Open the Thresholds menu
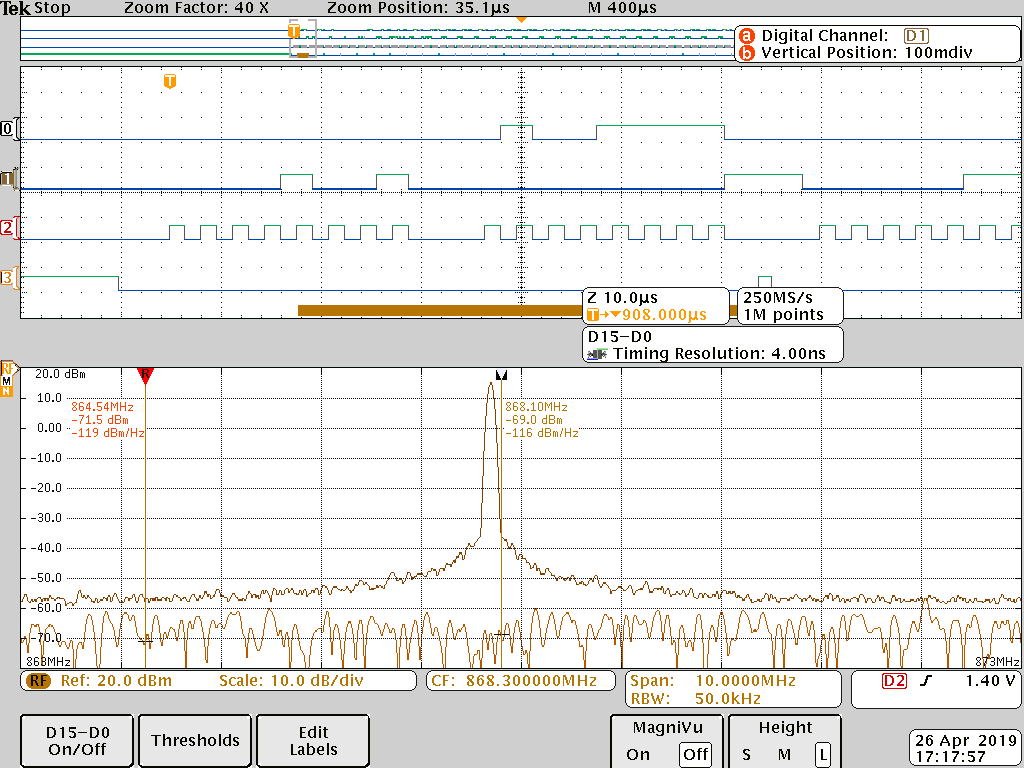1024x768 pixels. pos(195,740)
